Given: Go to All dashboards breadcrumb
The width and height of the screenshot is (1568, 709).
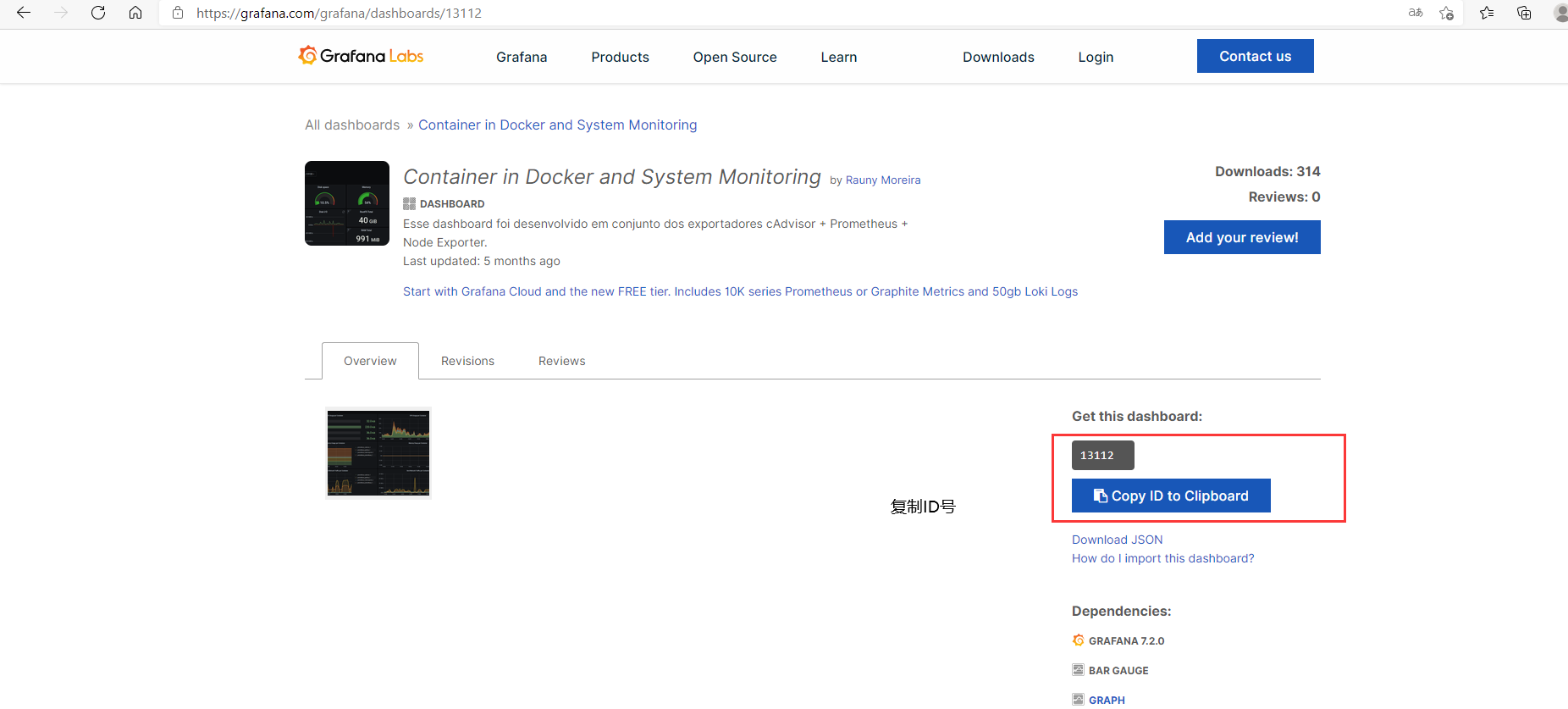Looking at the screenshot, I should point(352,125).
